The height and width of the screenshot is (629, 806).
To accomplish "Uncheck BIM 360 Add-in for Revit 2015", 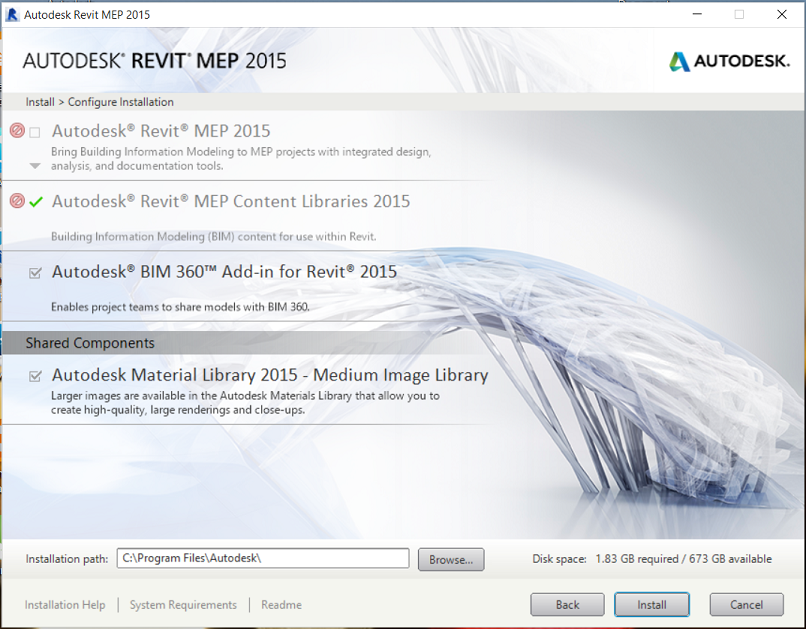I will pyautogui.click(x=35, y=273).
